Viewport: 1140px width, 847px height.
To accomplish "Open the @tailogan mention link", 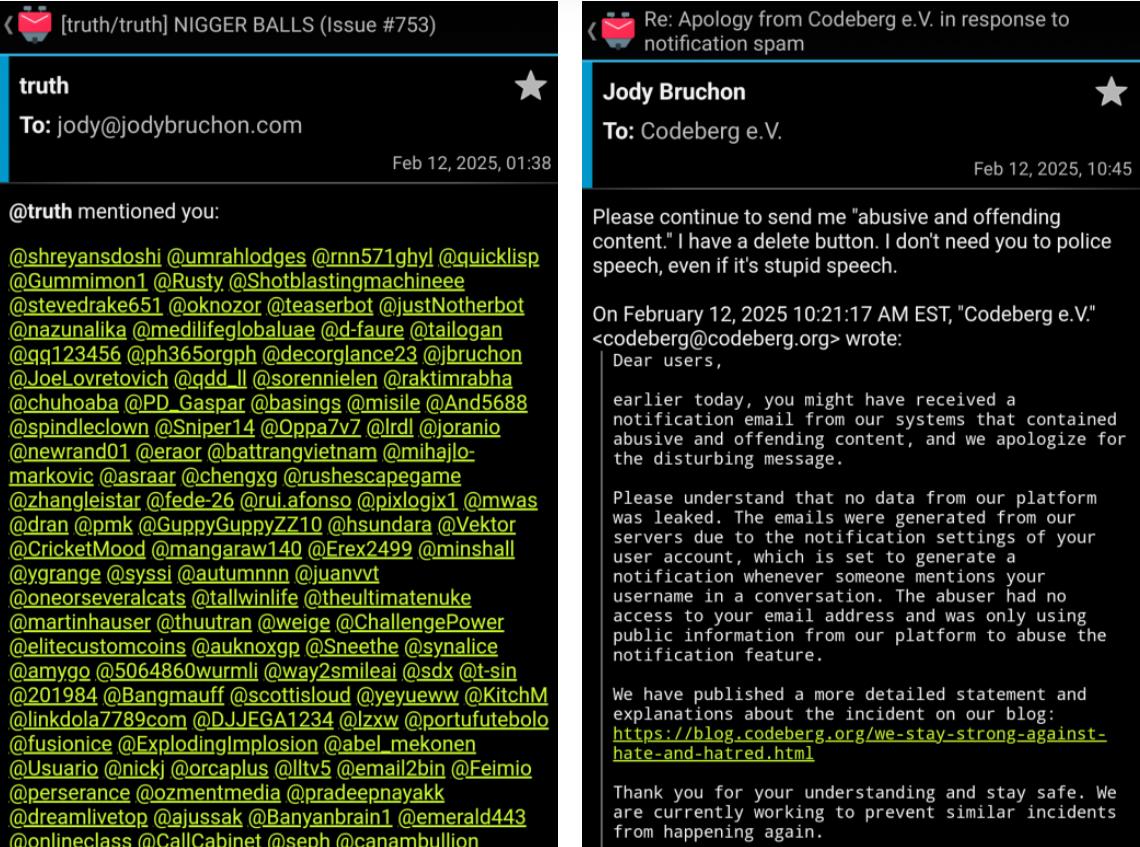I will [x=456, y=329].
